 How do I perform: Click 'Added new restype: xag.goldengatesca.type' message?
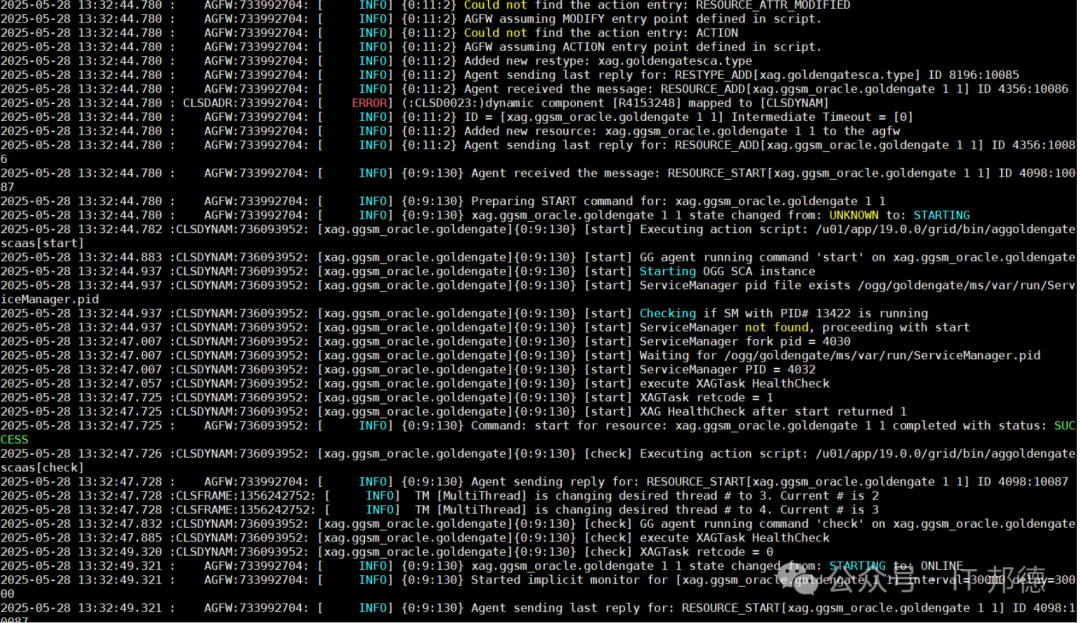click(608, 61)
